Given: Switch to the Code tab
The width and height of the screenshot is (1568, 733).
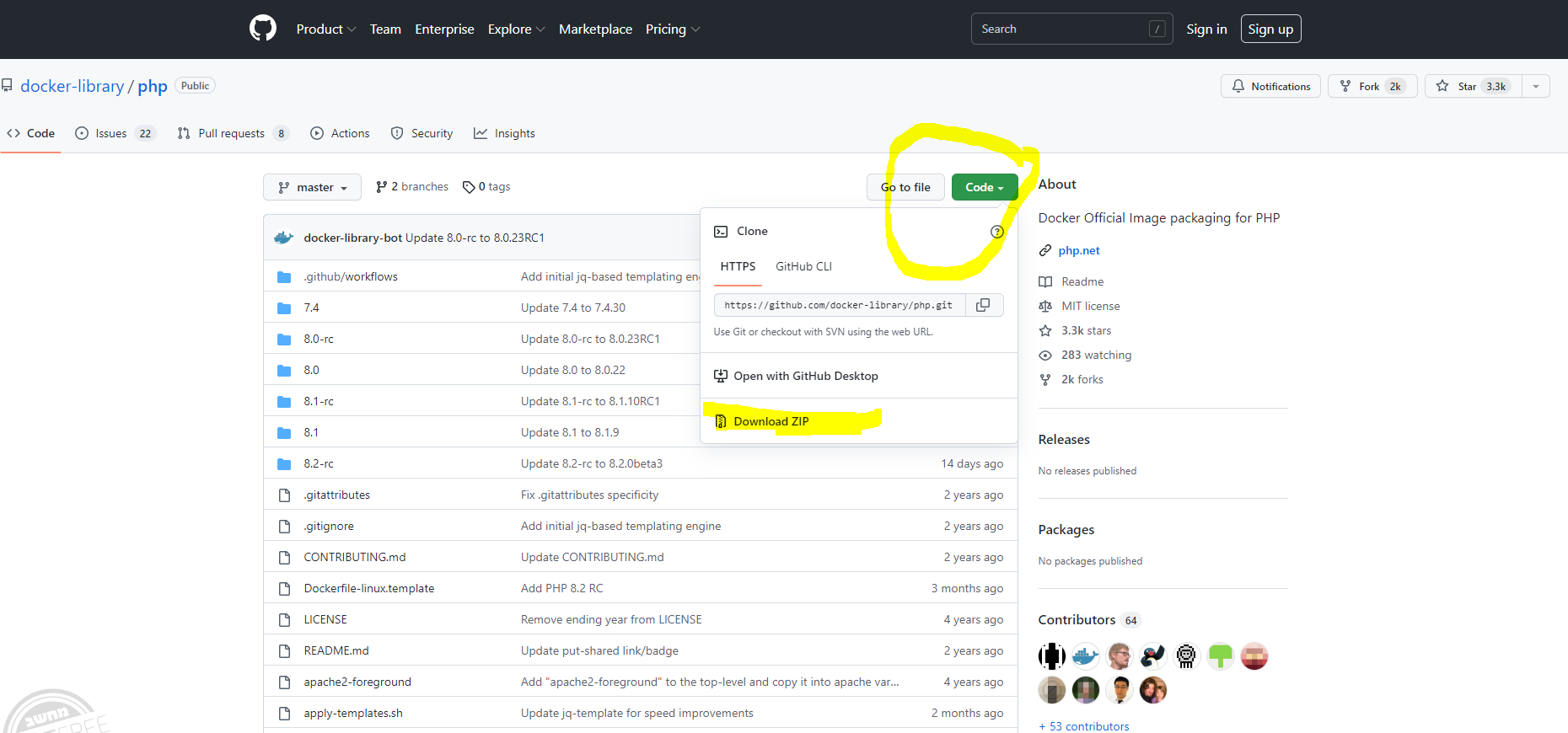Looking at the screenshot, I should click(x=31, y=133).
